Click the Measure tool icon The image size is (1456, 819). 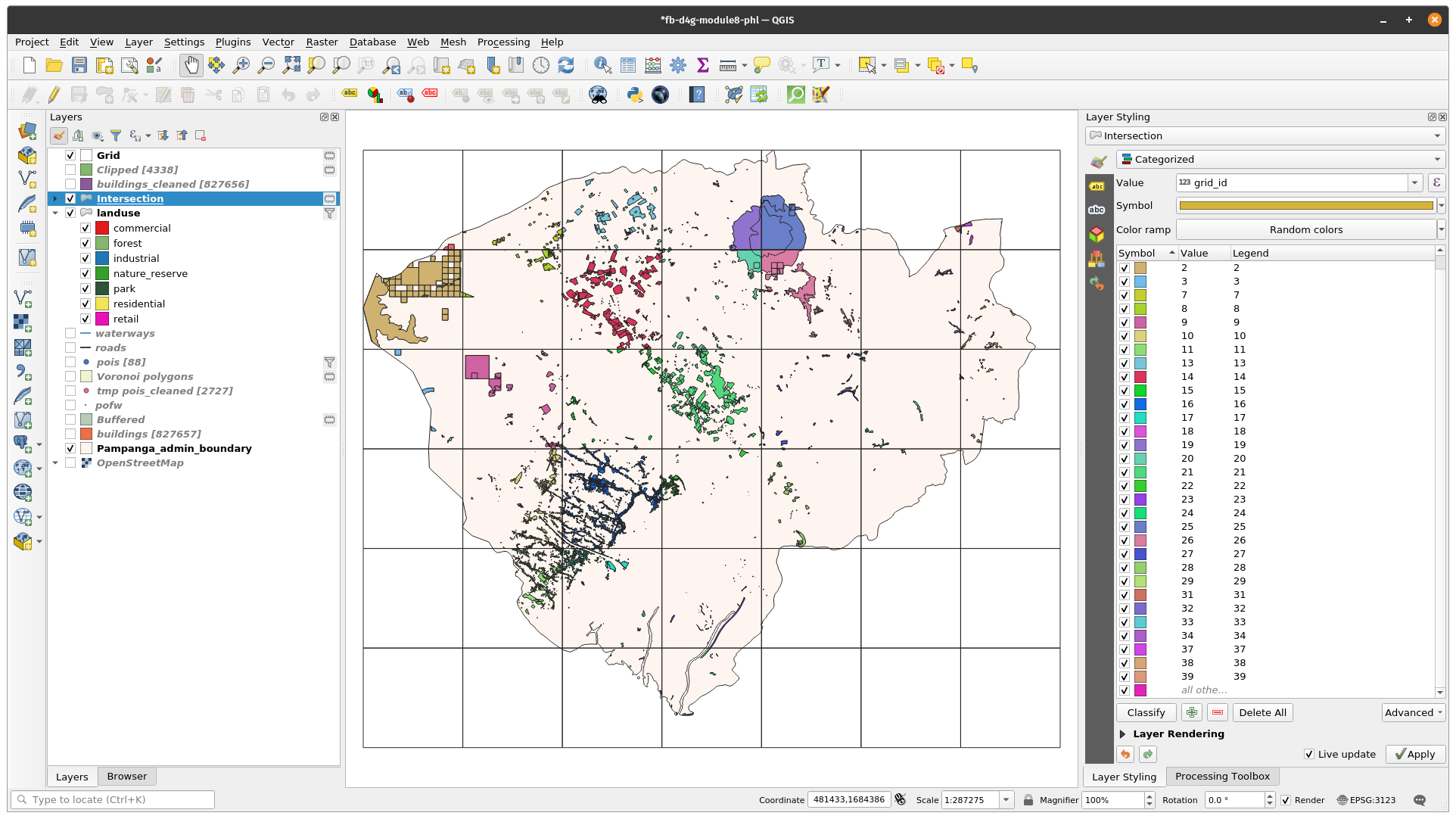(x=729, y=65)
